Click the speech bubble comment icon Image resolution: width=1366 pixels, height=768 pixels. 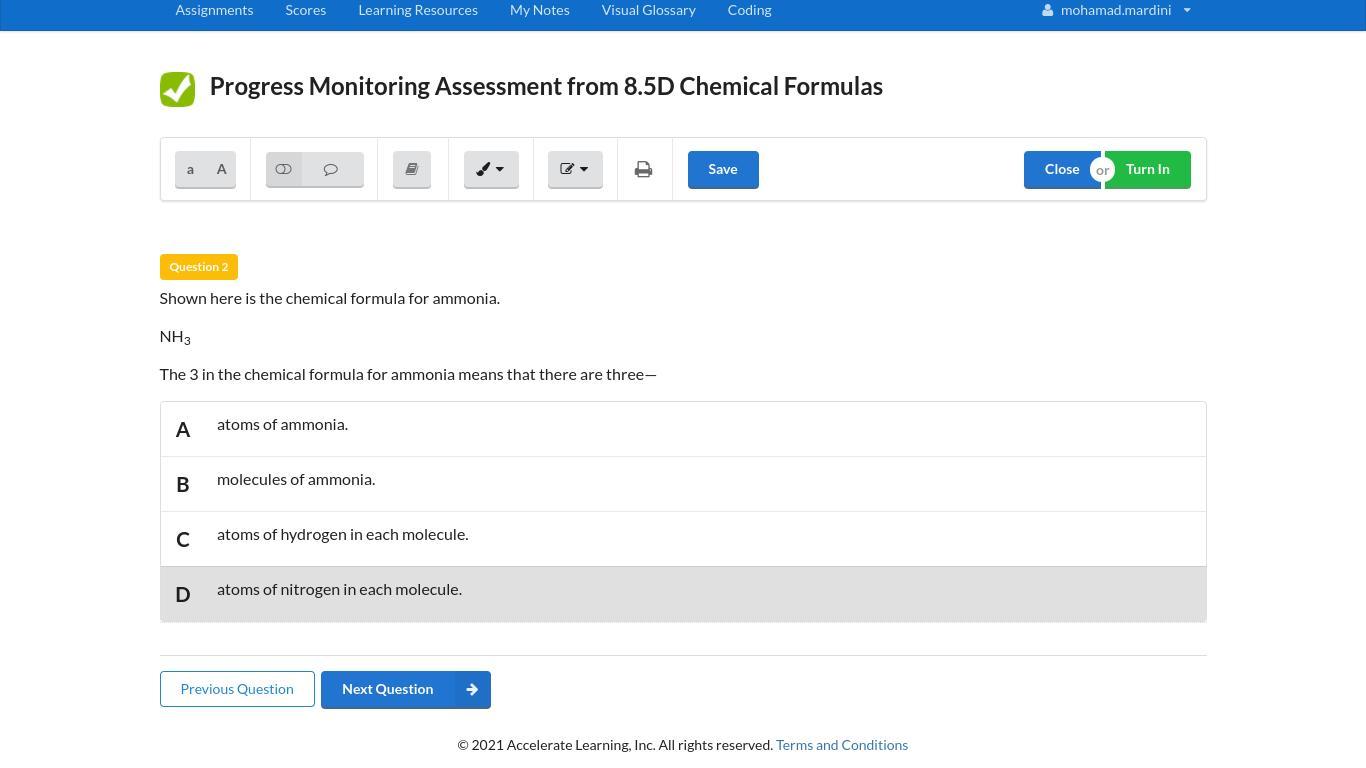pyautogui.click(x=331, y=169)
